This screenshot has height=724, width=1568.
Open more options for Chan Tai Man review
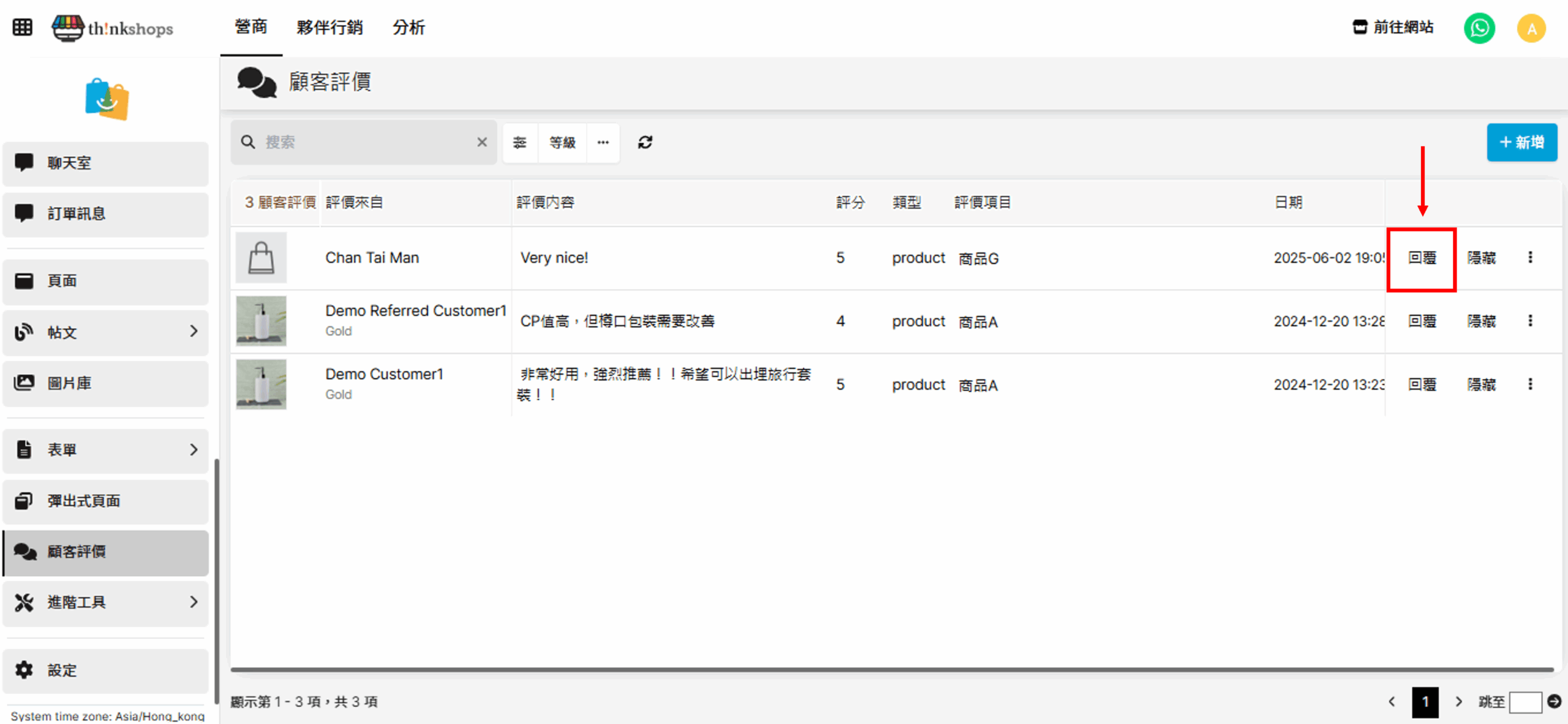click(x=1530, y=257)
